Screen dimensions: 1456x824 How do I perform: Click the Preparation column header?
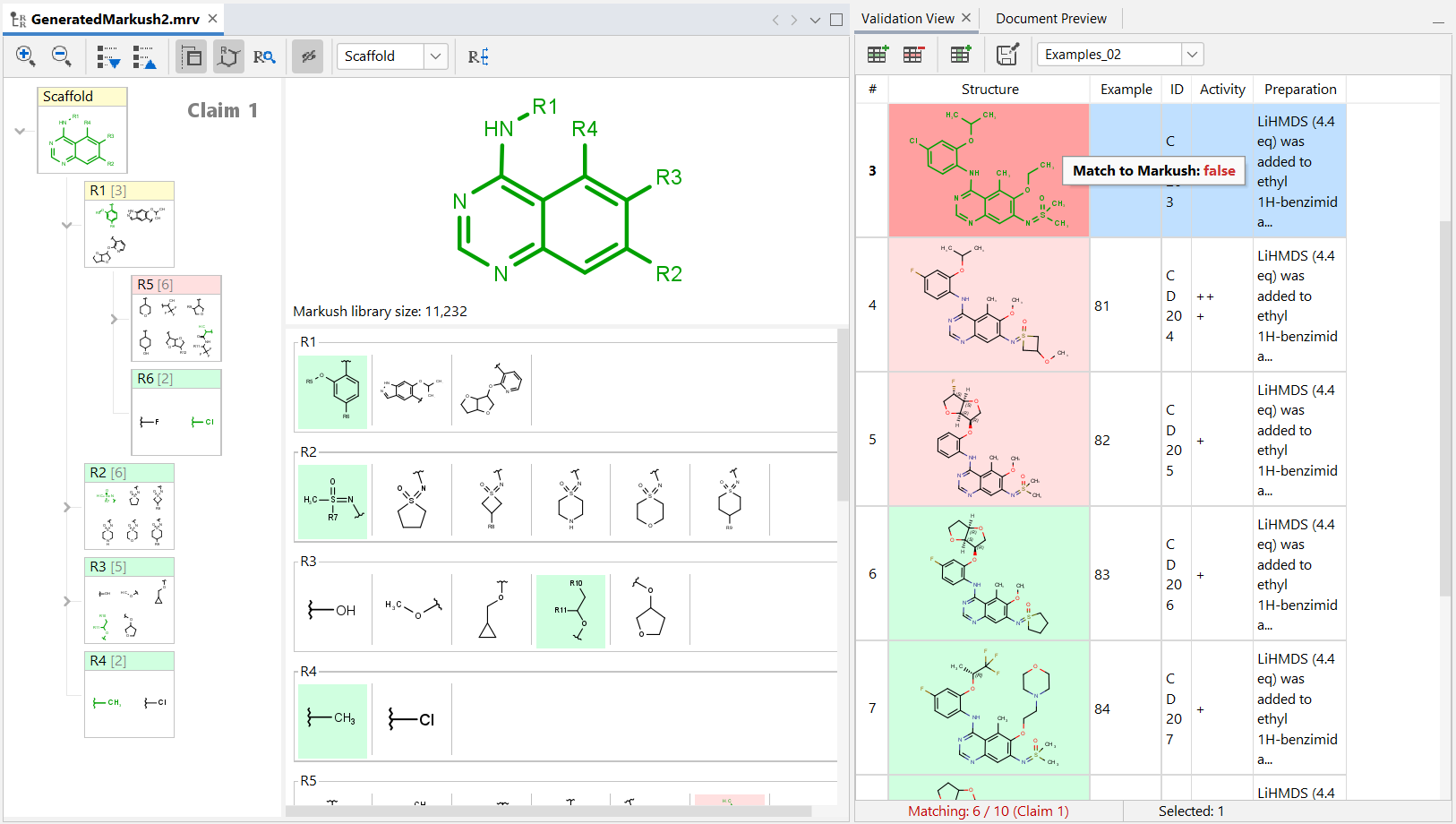1299,90
